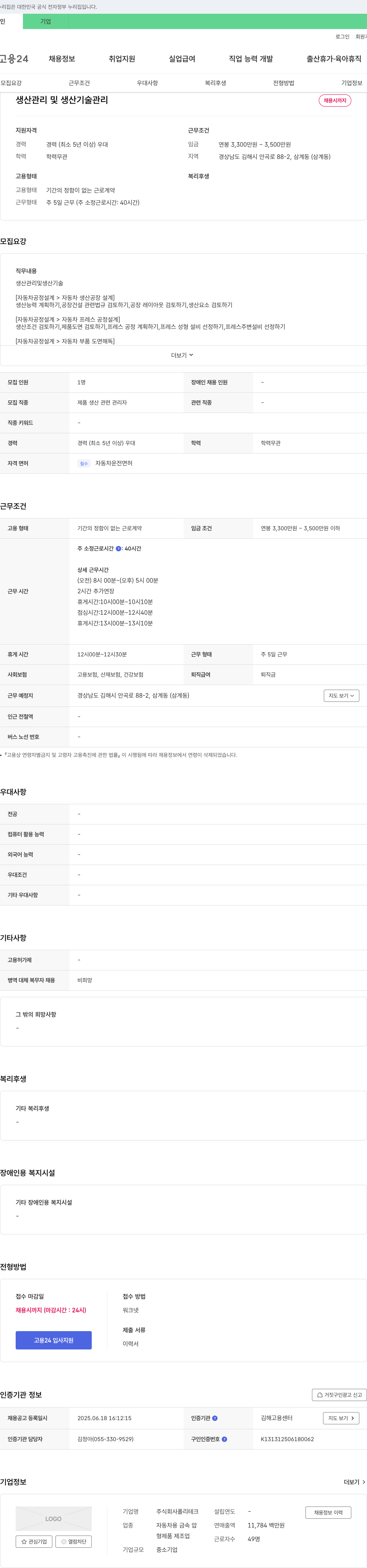Jump to the 우대사항 section tab
Screen dimensions: 367x1568
coord(147,83)
